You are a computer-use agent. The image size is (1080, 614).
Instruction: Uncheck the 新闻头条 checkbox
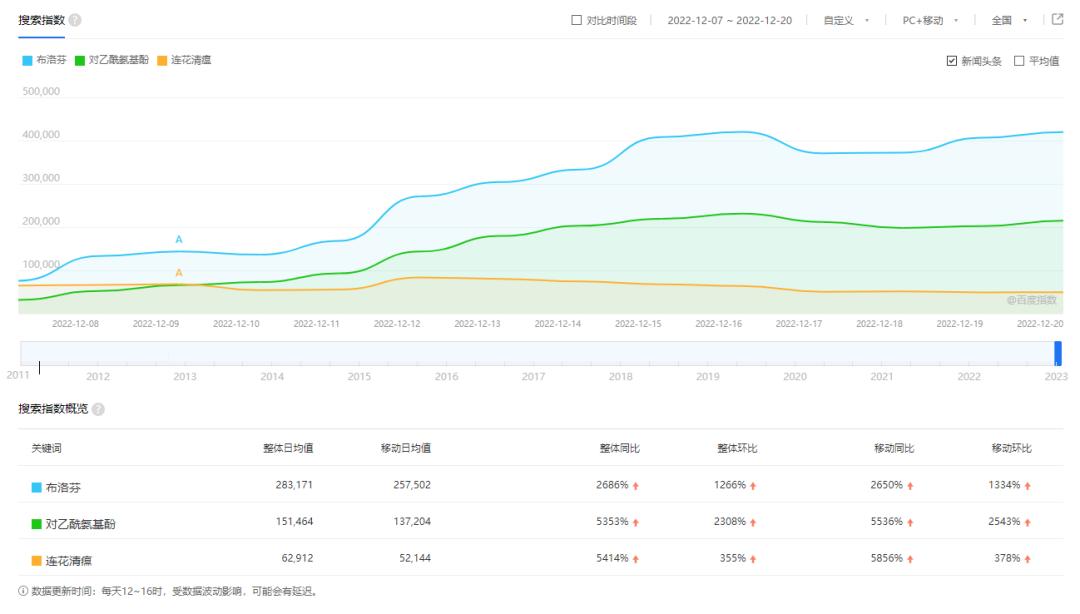(x=952, y=61)
